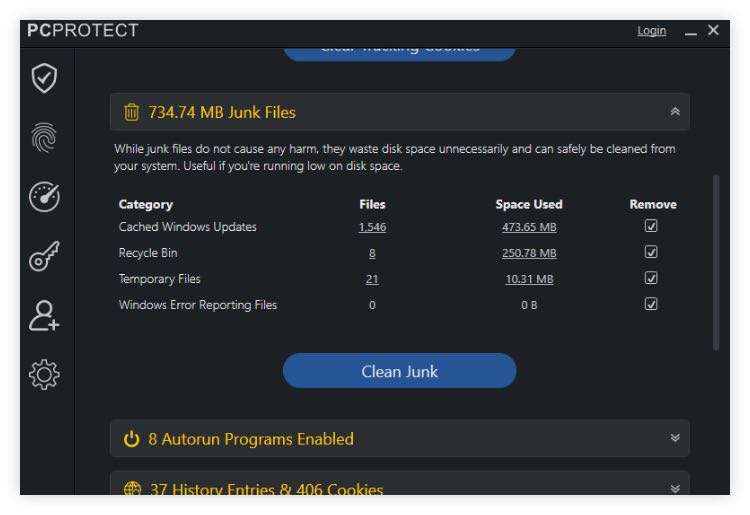
Task: Click the Remove column header
Action: tap(653, 204)
